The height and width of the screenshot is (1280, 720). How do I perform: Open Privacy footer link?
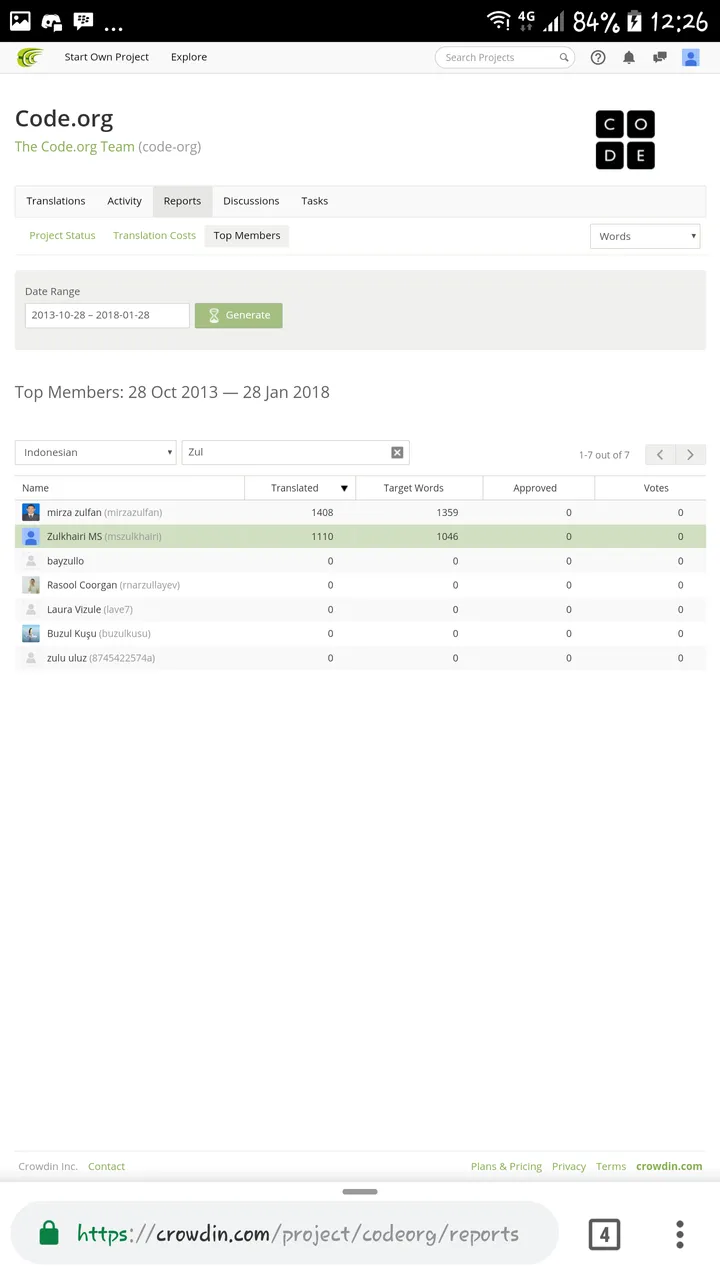click(569, 1166)
